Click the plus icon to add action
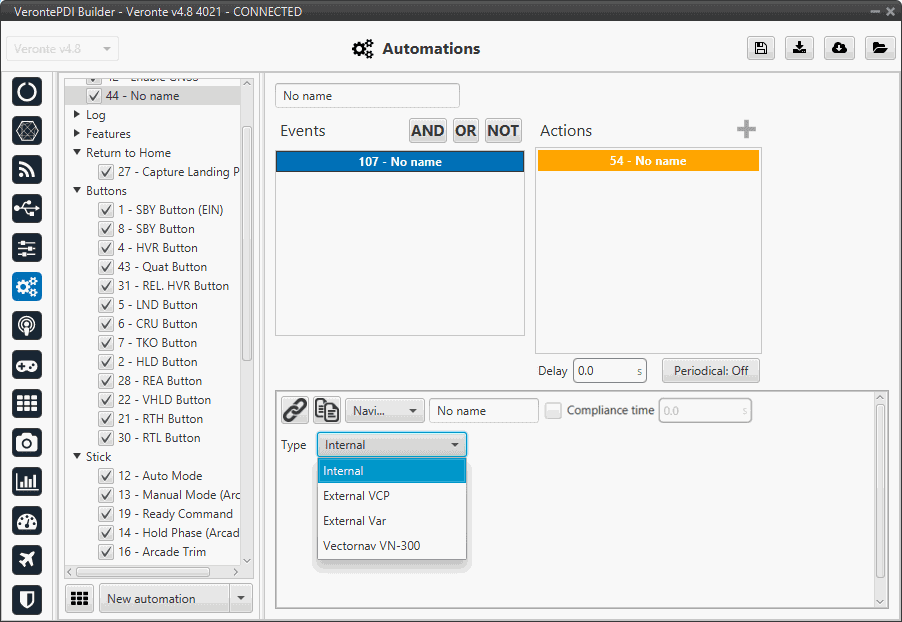The image size is (902, 622). point(746,130)
